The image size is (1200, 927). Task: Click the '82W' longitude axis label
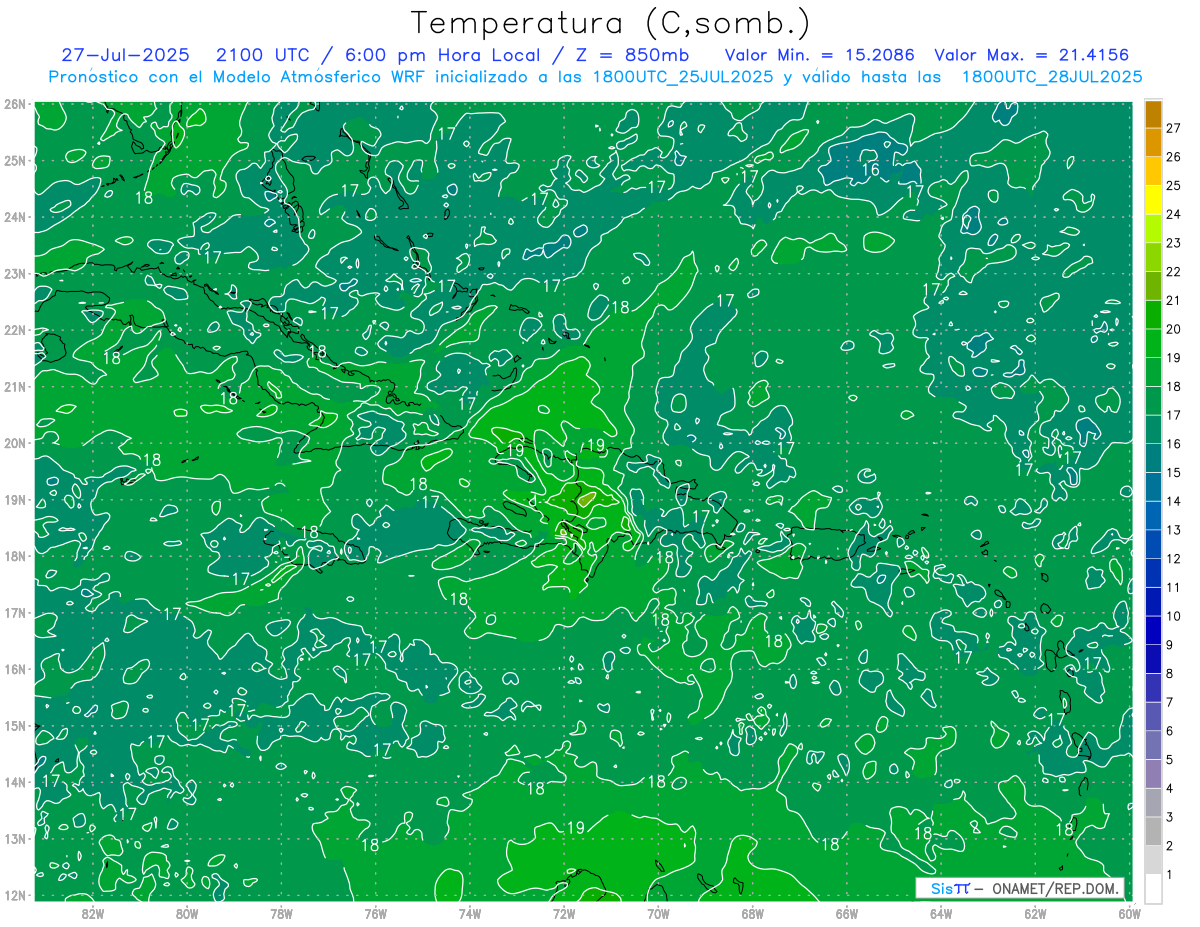click(x=92, y=912)
